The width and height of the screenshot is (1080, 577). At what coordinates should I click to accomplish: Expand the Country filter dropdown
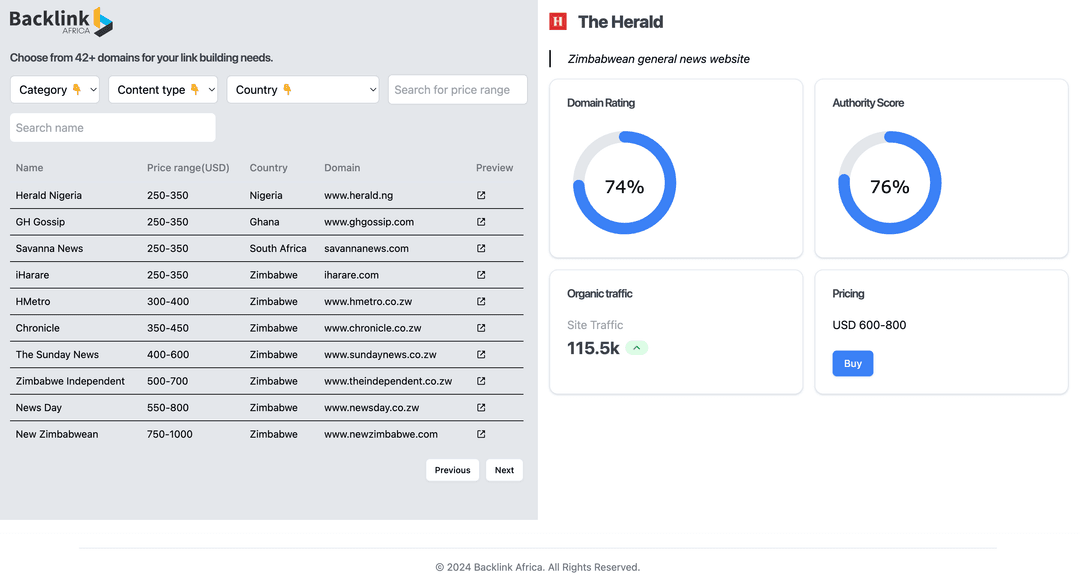[303, 90]
